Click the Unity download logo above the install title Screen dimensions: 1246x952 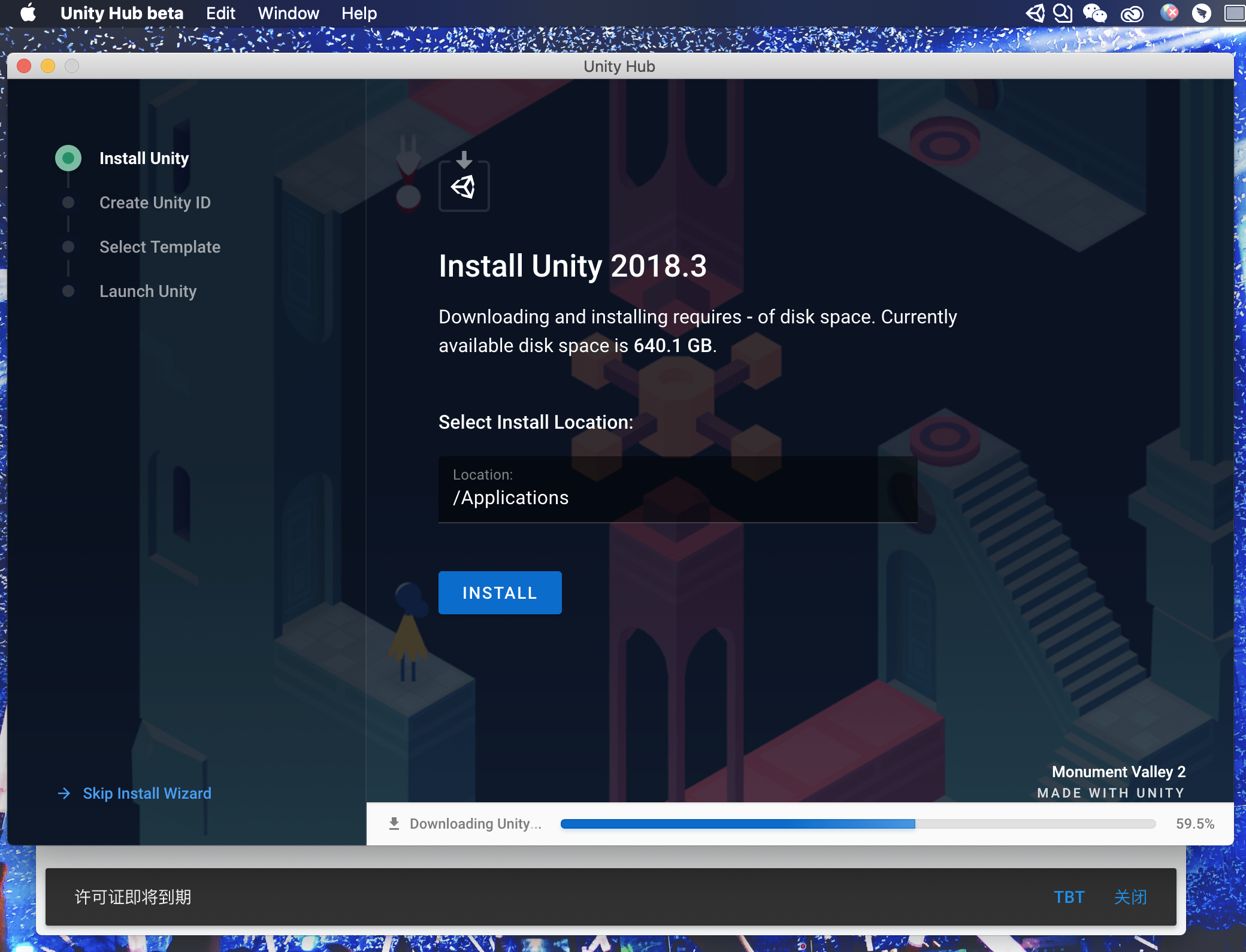click(465, 186)
